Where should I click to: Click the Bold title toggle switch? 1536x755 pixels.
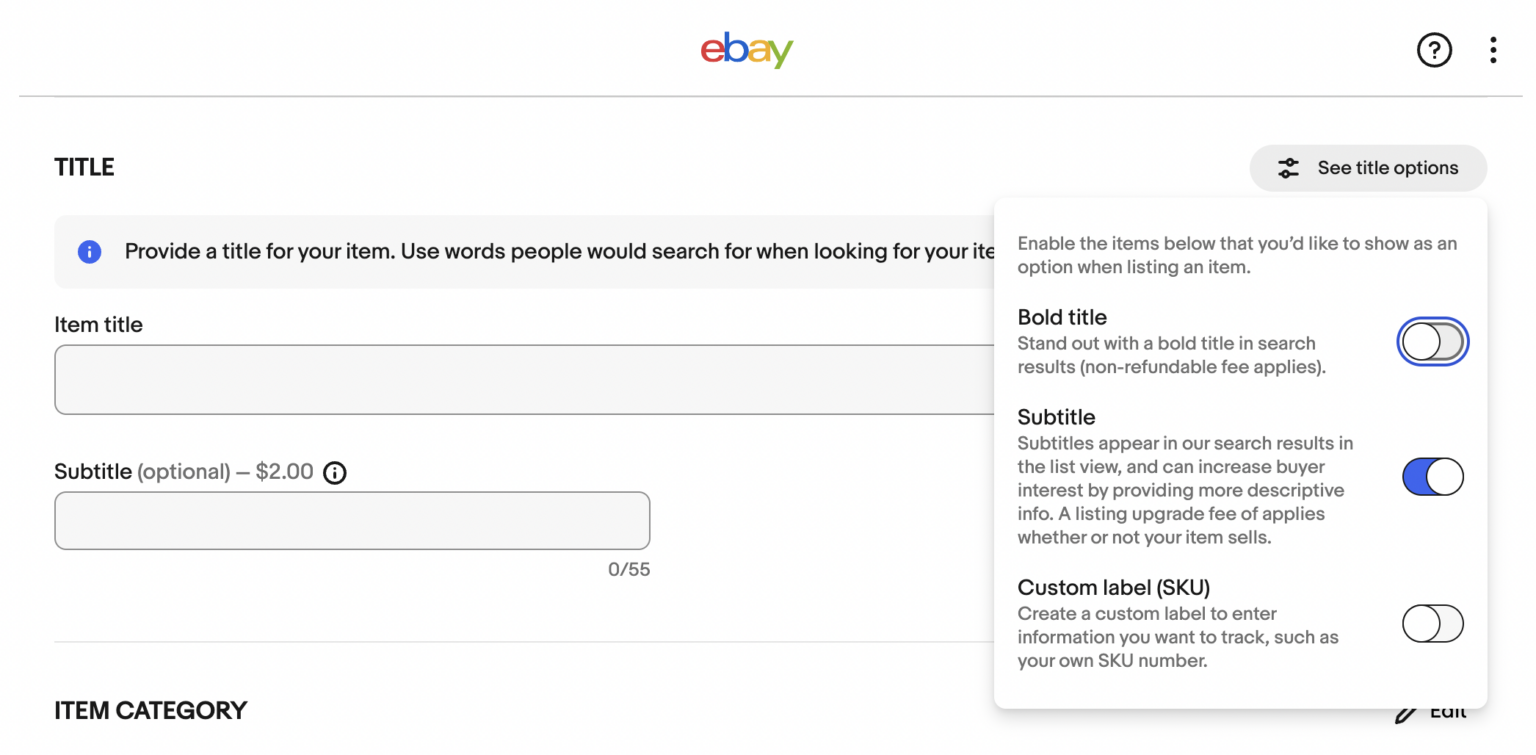coord(1432,341)
